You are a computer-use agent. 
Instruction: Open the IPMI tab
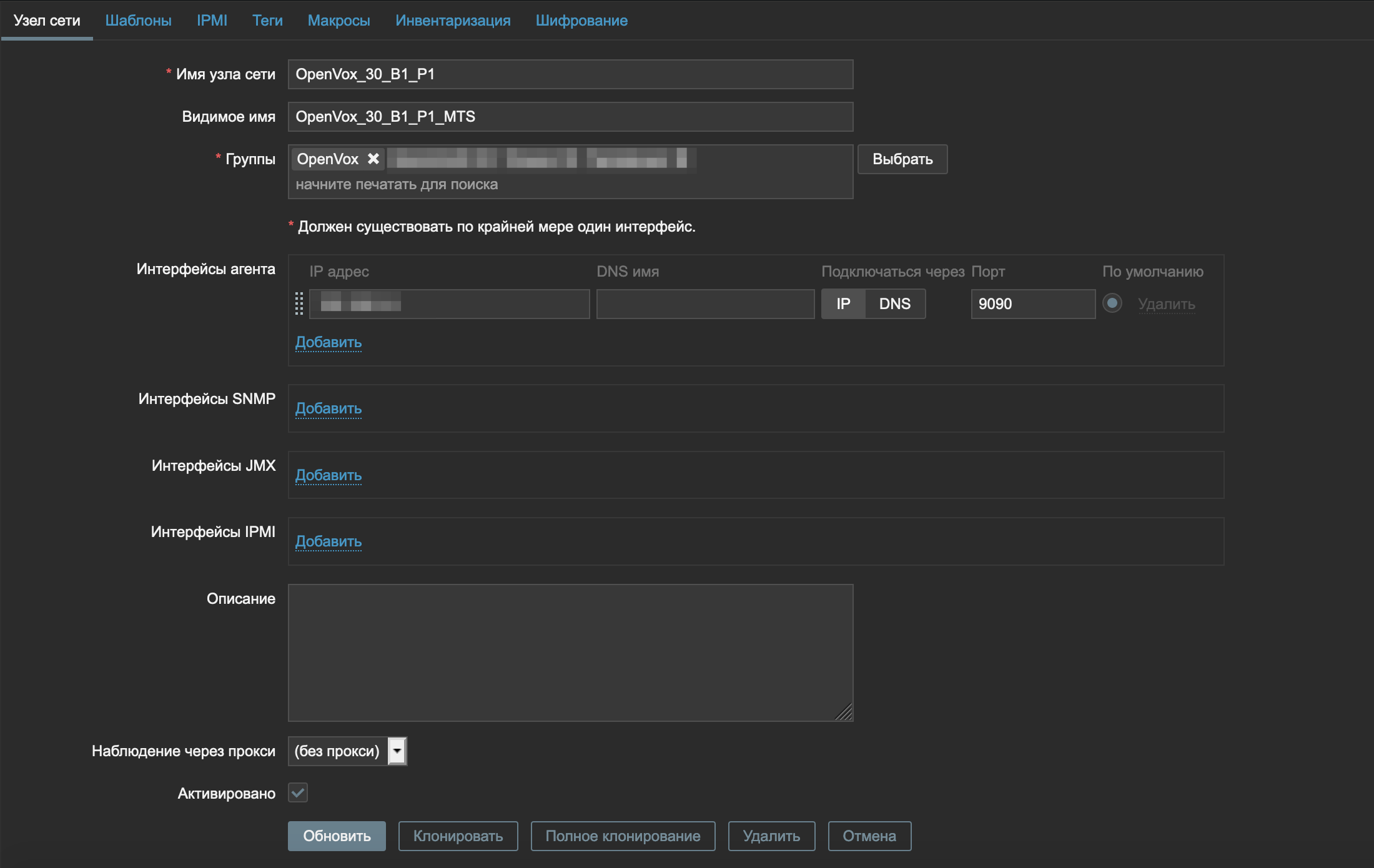click(x=212, y=21)
